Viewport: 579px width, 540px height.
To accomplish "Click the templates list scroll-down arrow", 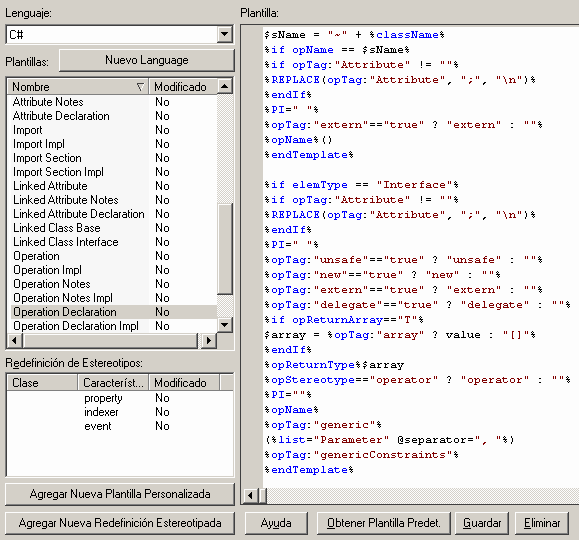I will (x=224, y=325).
